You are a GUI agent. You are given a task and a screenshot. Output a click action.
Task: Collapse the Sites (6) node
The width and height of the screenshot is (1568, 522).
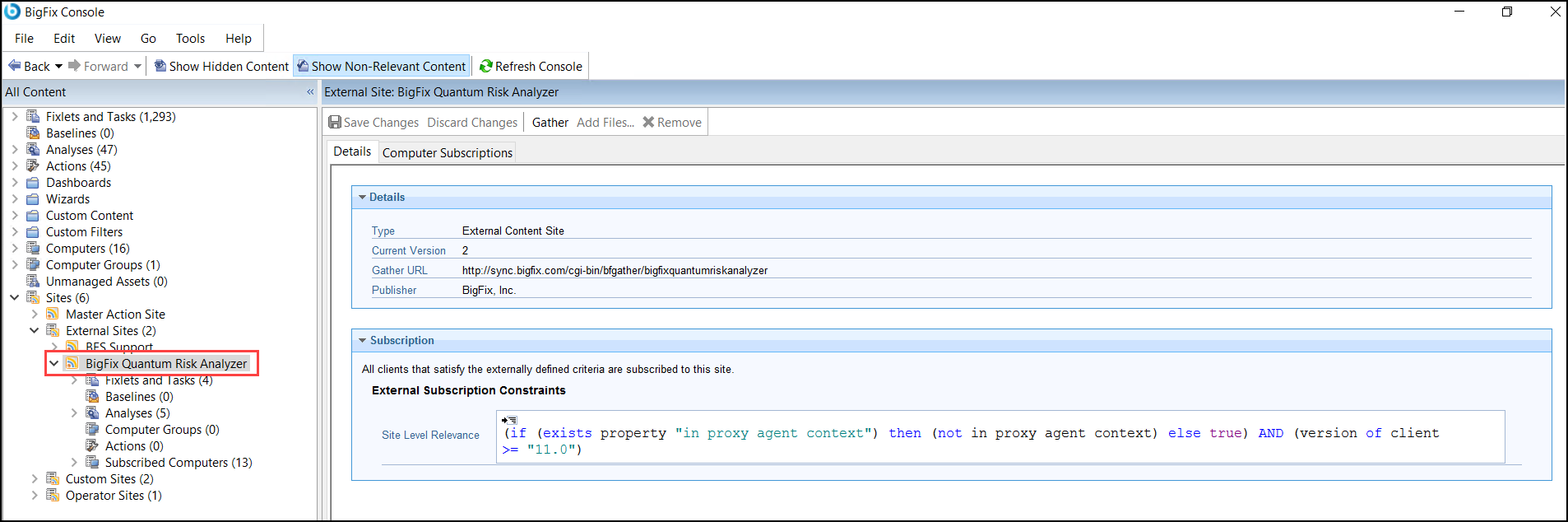(x=15, y=297)
